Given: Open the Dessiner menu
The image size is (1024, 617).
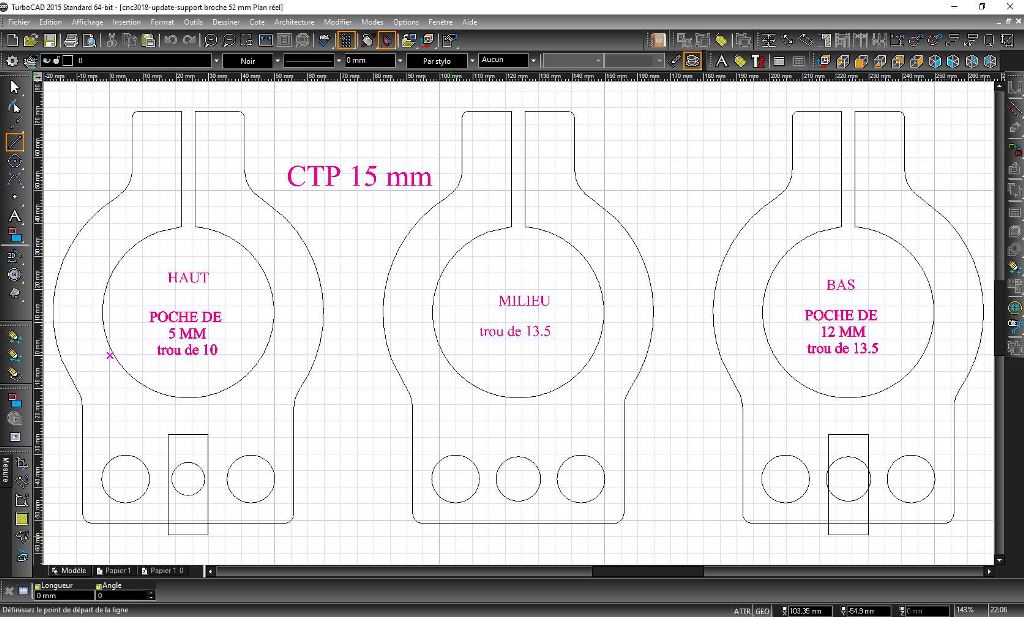Looking at the screenshot, I should click(x=226, y=21).
